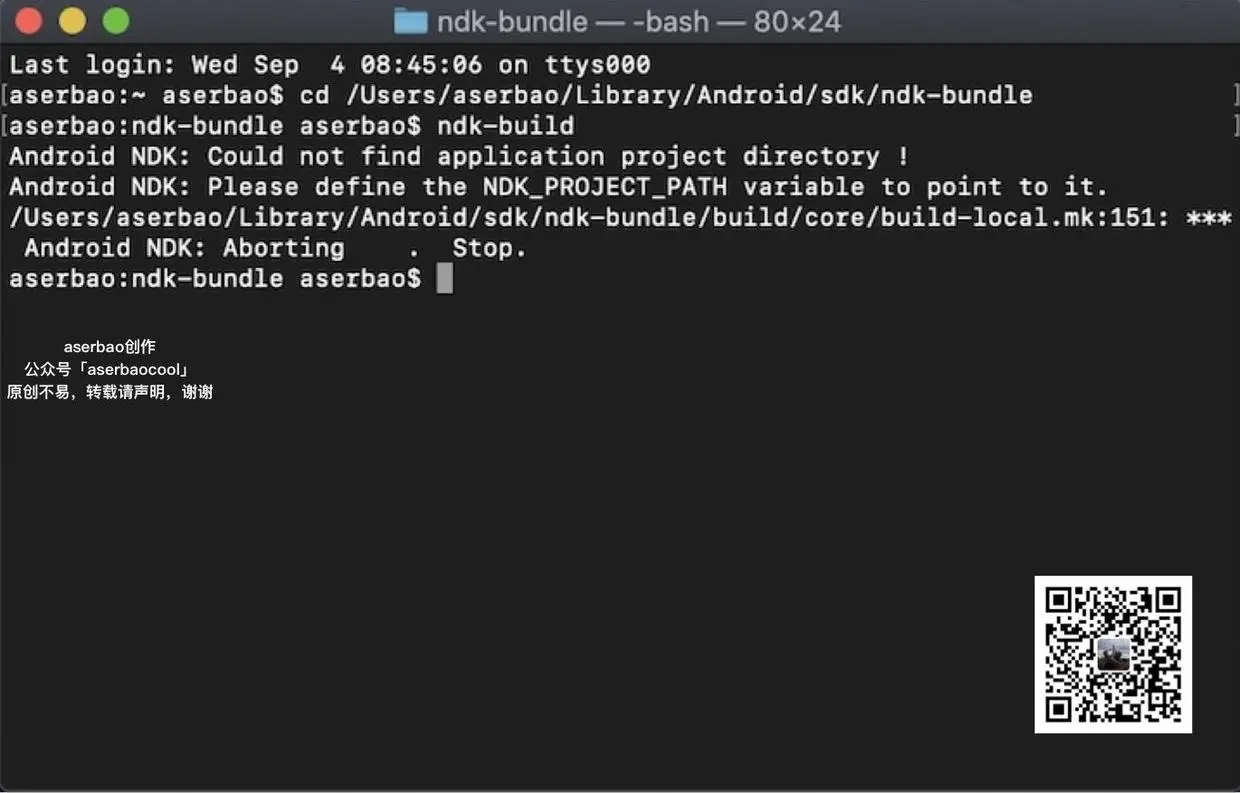Click the "ndk-build" command text
The width and height of the screenshot is (1240, 793).
click(506, 126)
